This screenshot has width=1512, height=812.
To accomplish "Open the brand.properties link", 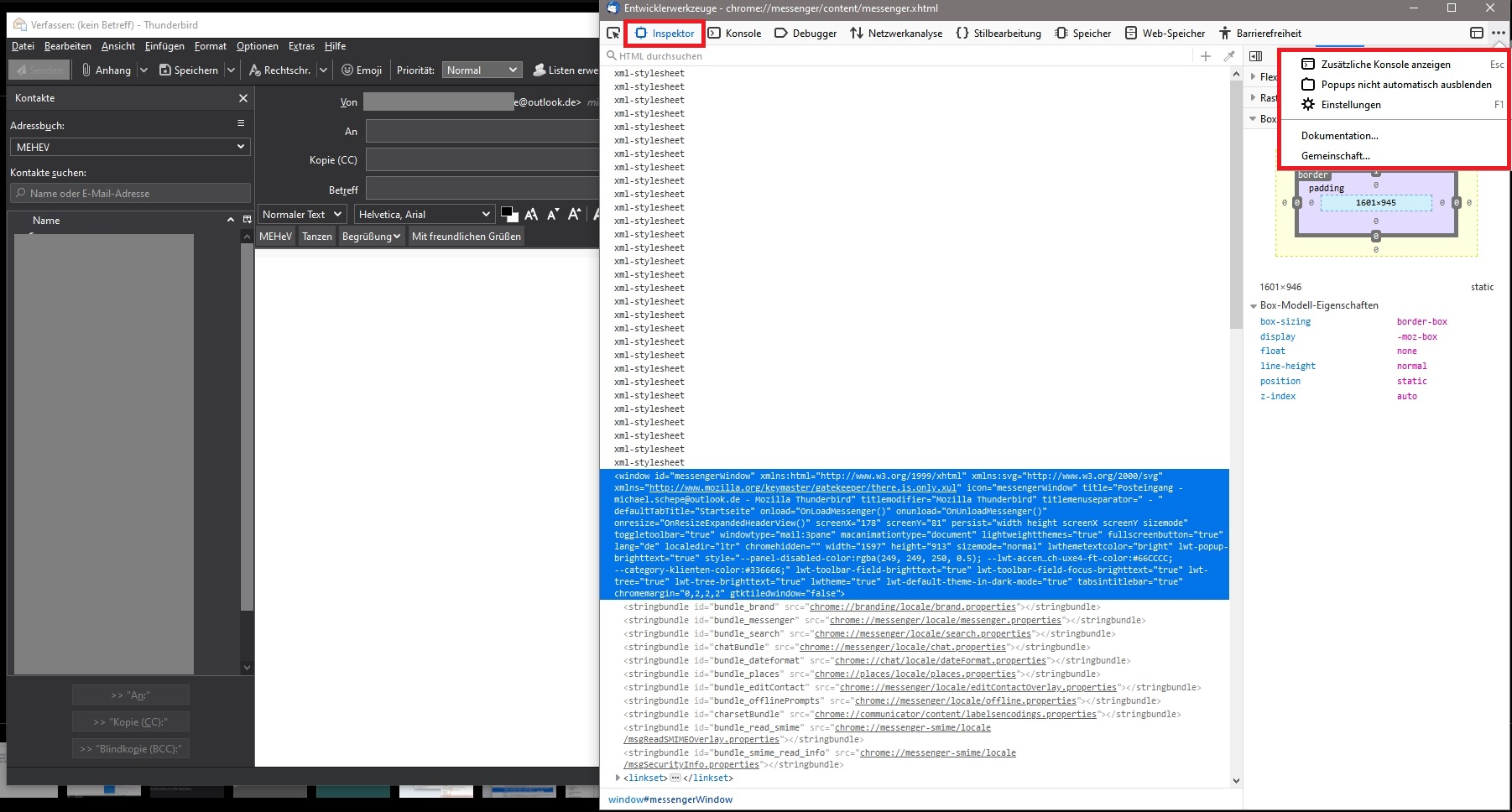I will coord(913,607).
